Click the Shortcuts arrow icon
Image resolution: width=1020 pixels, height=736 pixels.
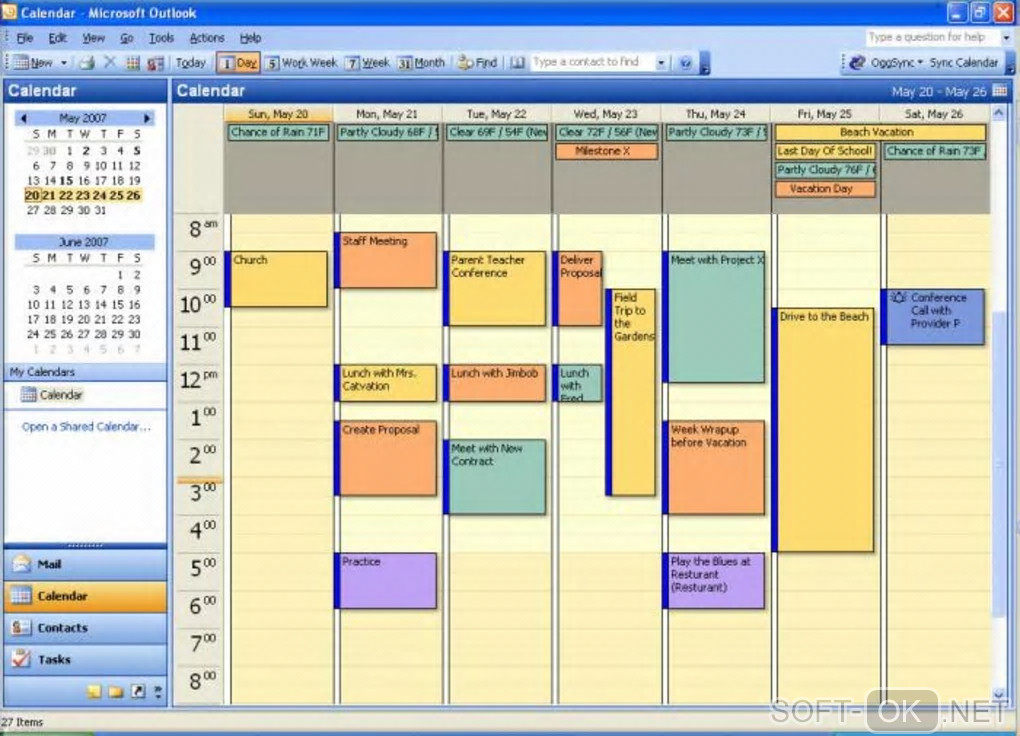pyautogui.click(x=138, y=691)
